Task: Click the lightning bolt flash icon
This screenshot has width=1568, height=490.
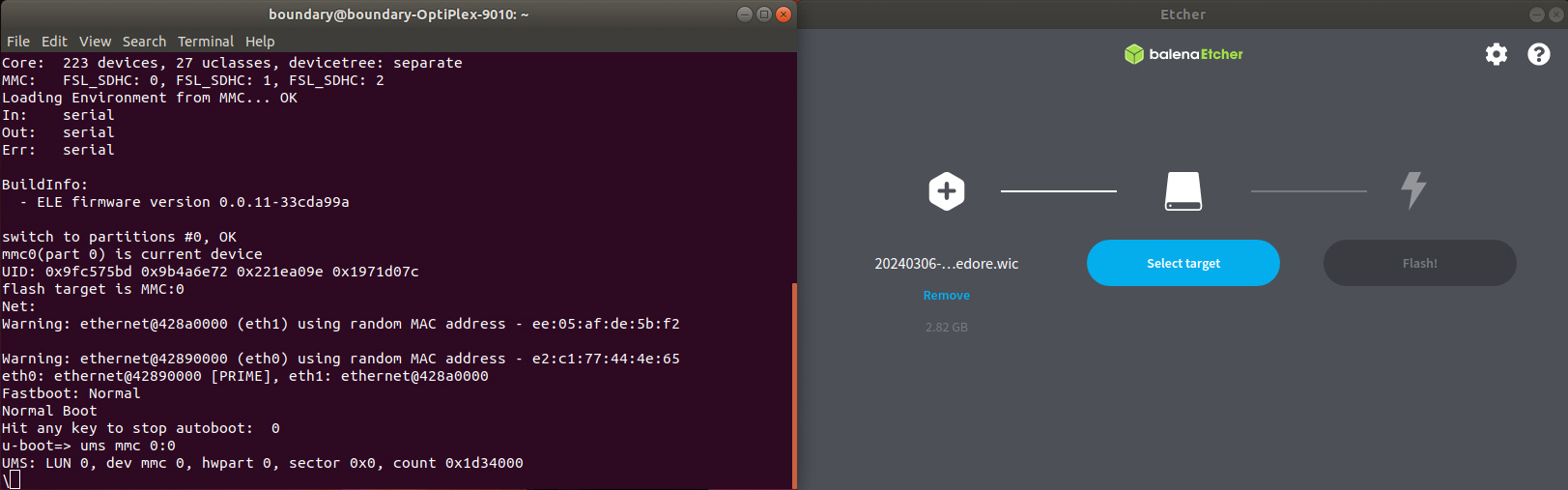Action: click(x=1413, y=190)
